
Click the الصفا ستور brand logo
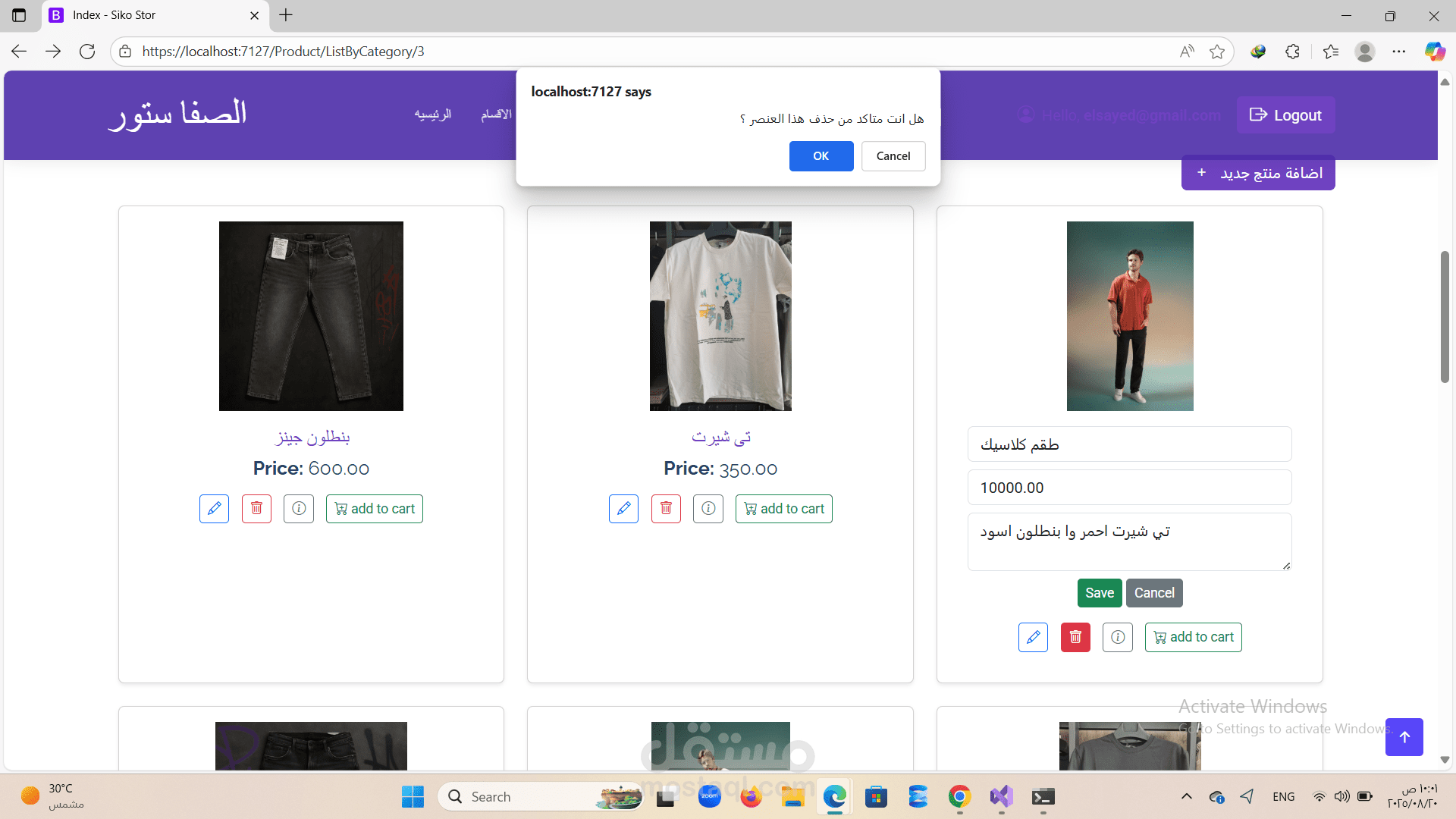[177, 115]
